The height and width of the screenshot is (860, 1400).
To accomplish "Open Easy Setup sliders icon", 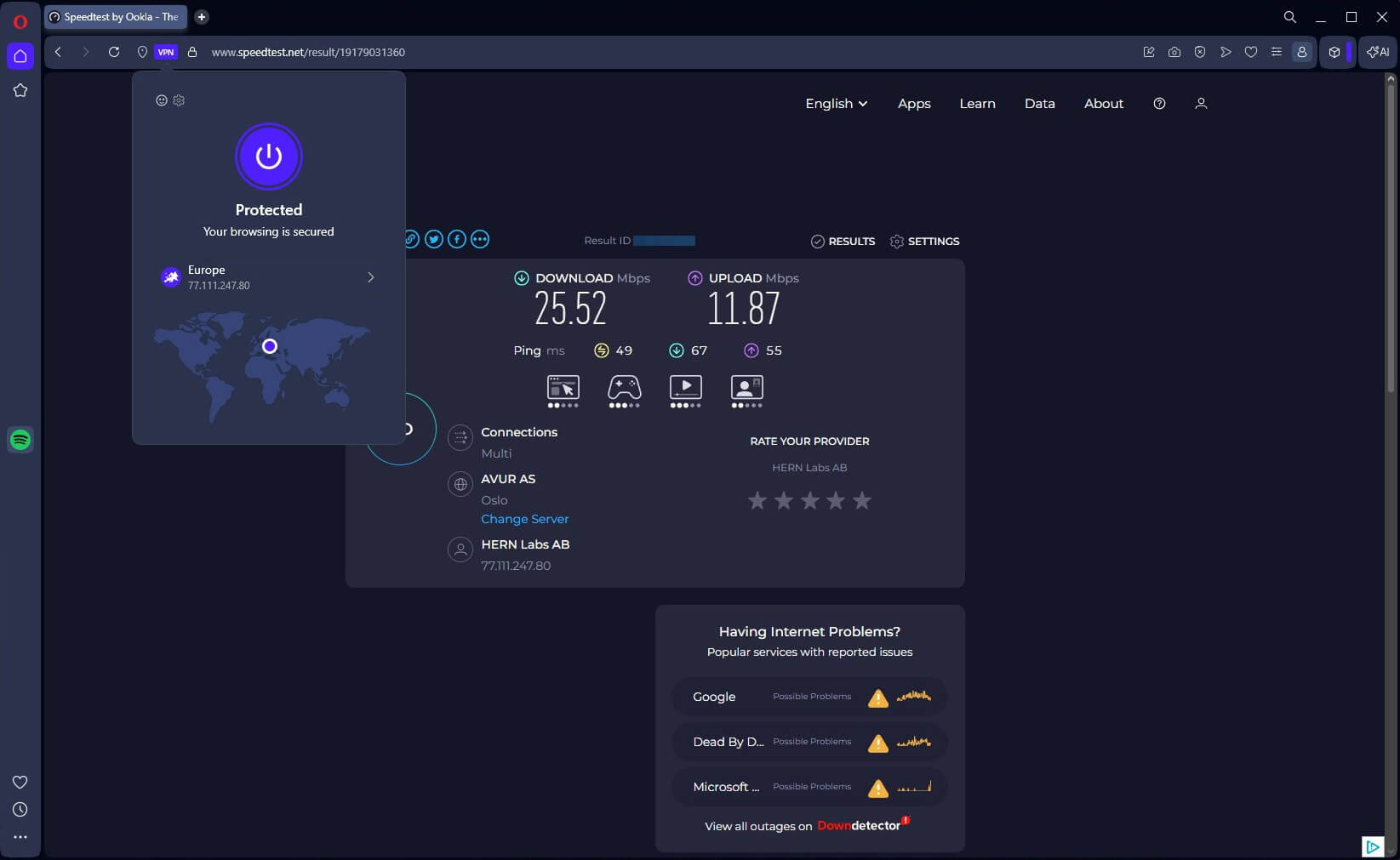I will (x=1277, y=52).
